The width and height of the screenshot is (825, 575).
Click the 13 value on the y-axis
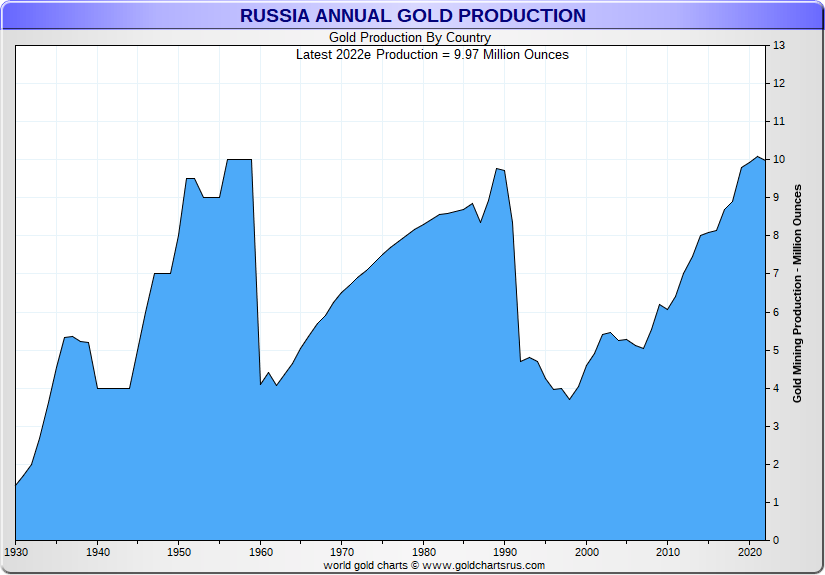point(778,46)
